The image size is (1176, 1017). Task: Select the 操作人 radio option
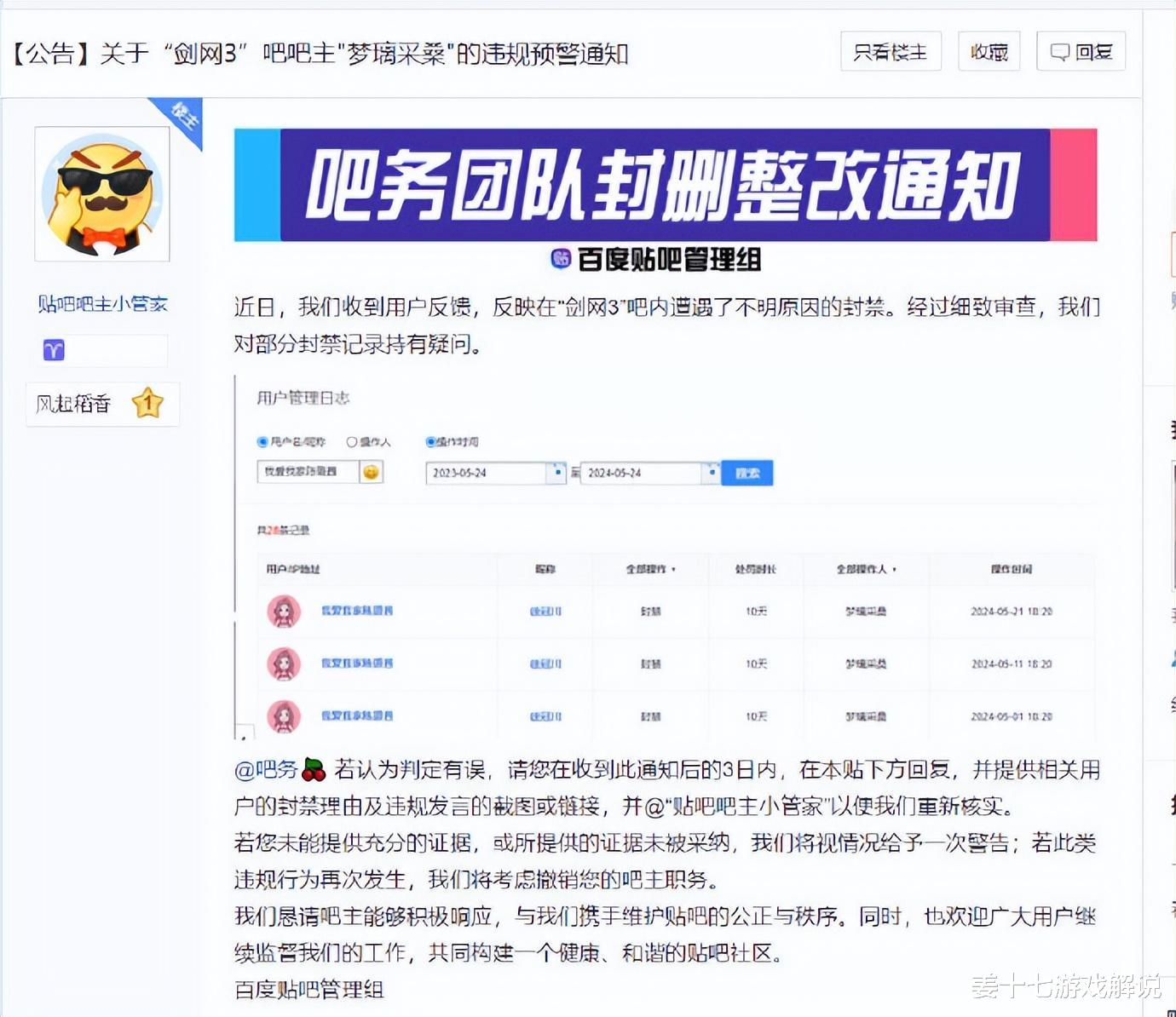click(351, 442)
